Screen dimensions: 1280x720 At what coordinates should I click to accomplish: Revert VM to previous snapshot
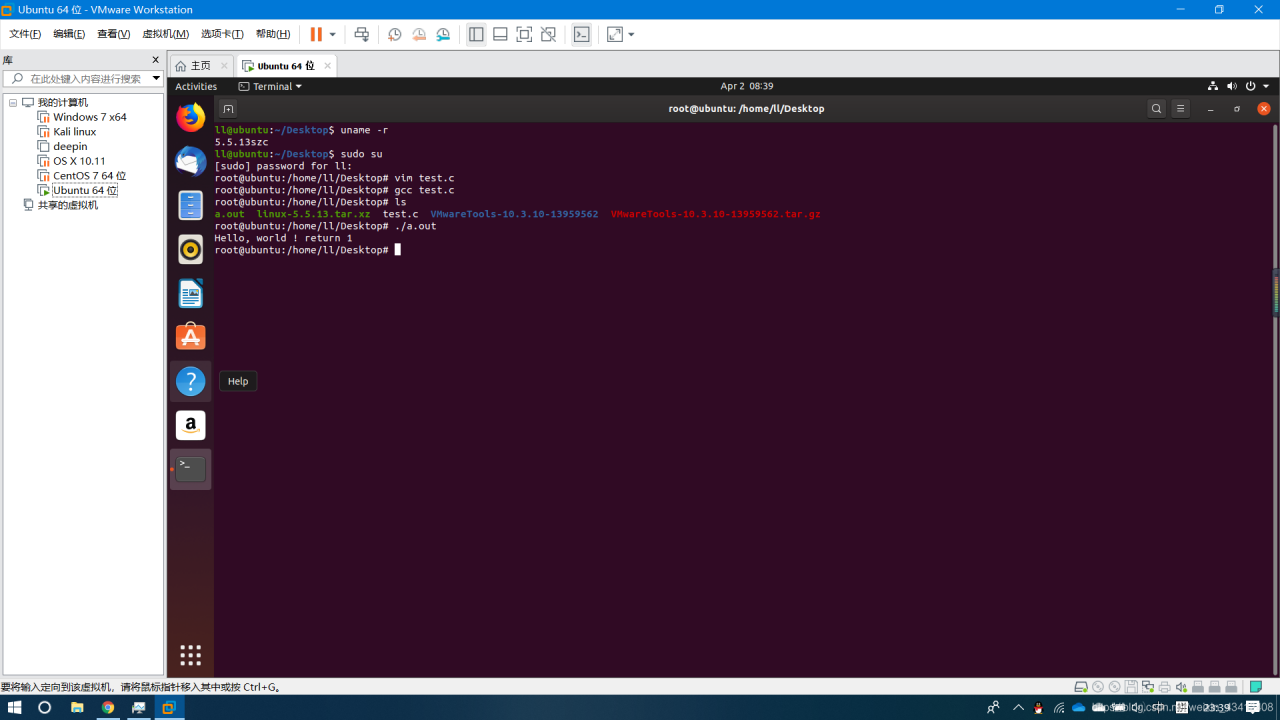(419, 34)
